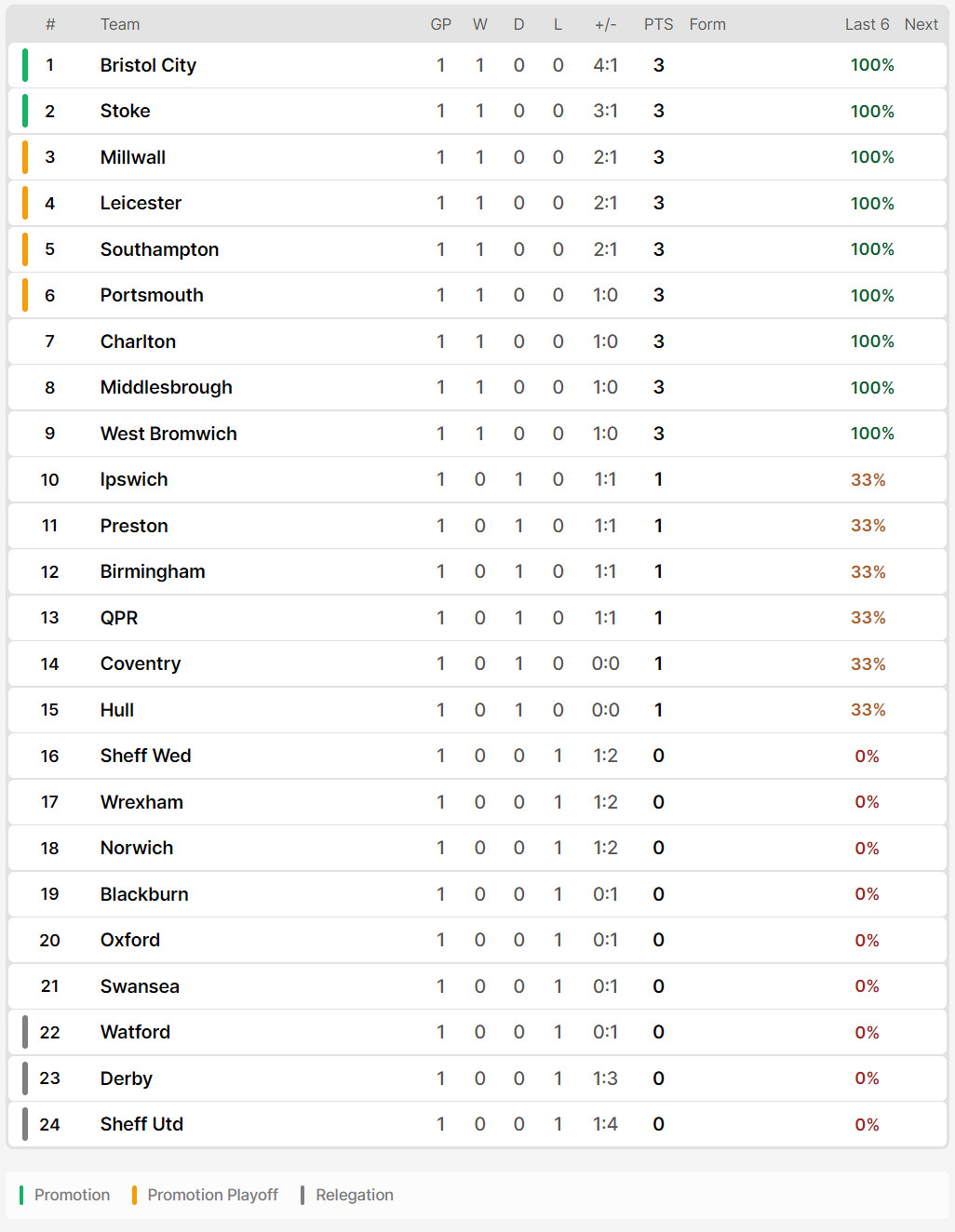The image size is (955, 1232).
Task: Click on QPR team name
Action: pyautogui.click(x=119, y=618)
